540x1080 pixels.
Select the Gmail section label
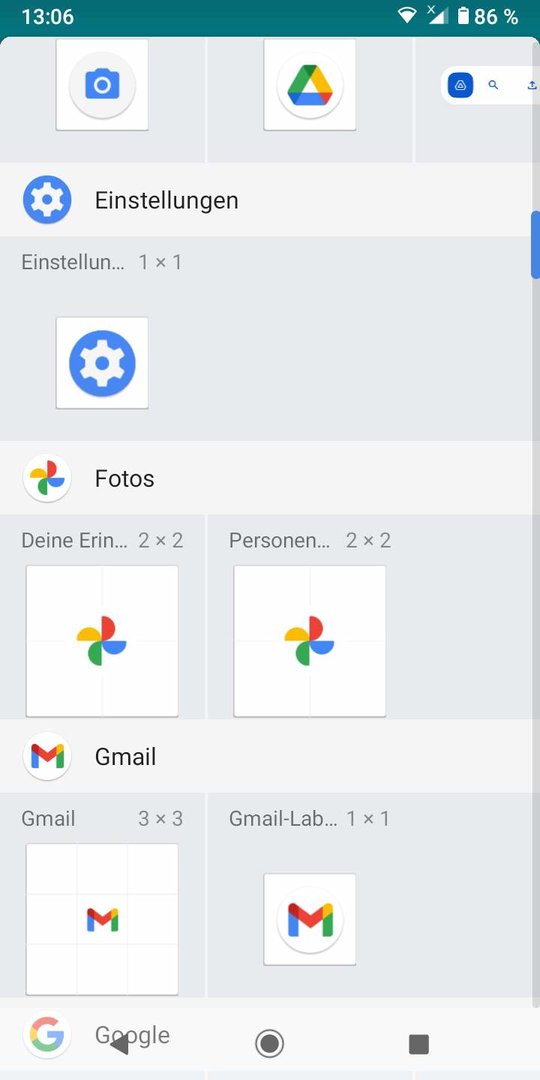125,757
